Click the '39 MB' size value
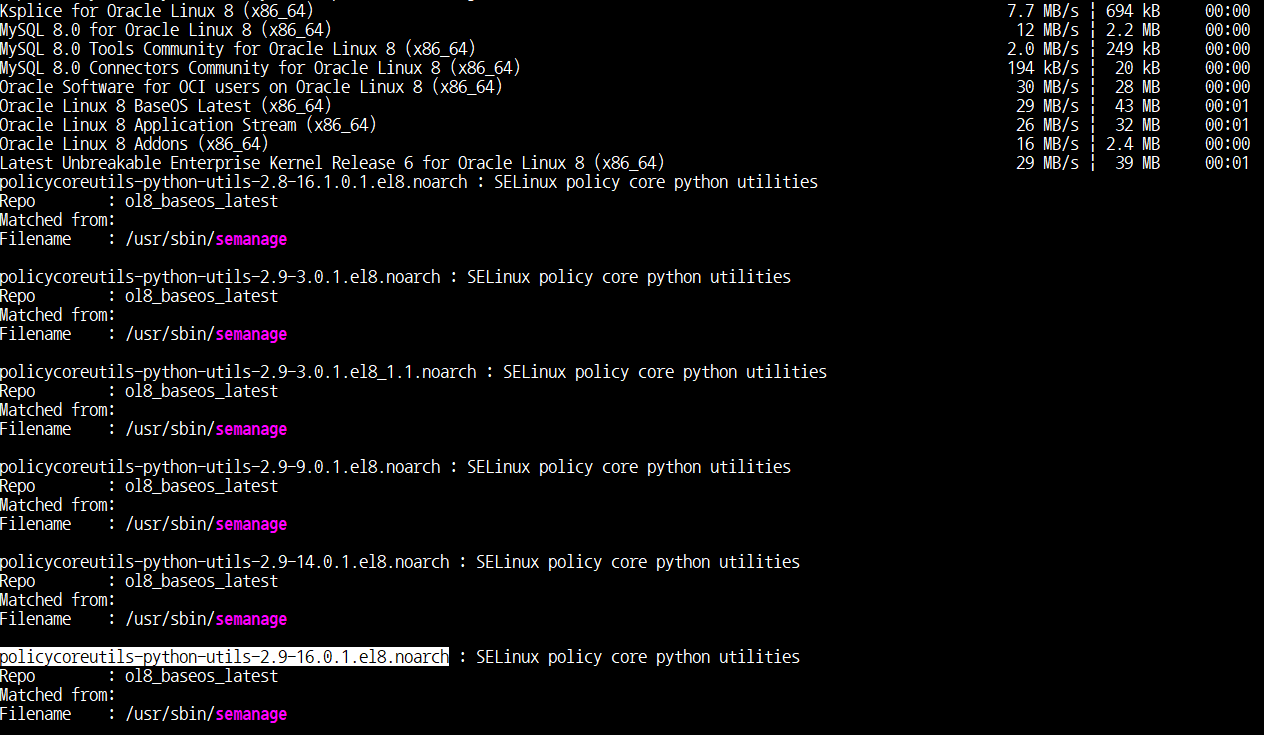This screenshot has width=1264, height=735. tap(1138, 163)
